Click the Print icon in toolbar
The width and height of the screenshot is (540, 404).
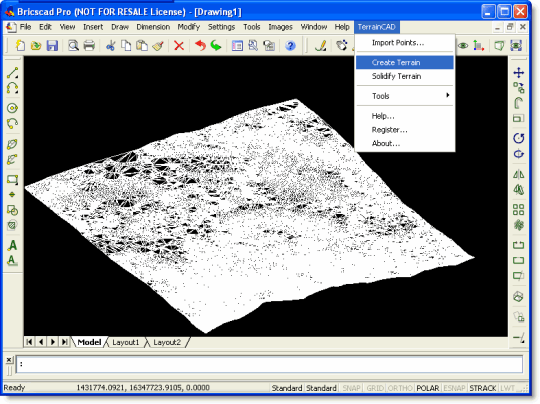coord(89,45)
